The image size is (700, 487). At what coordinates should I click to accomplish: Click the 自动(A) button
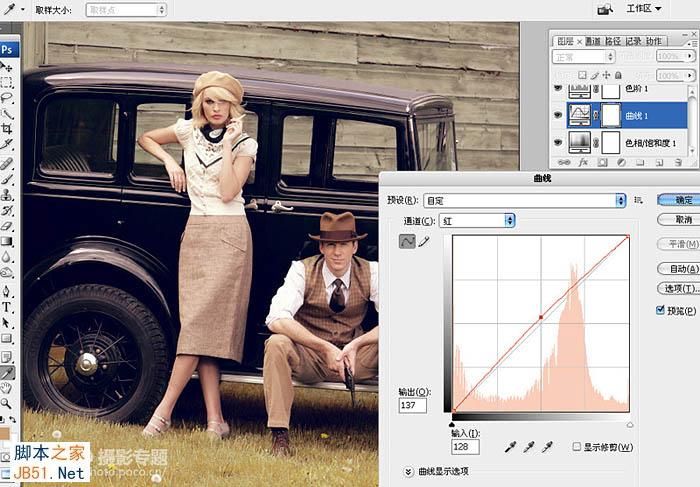tap(679, 268)
